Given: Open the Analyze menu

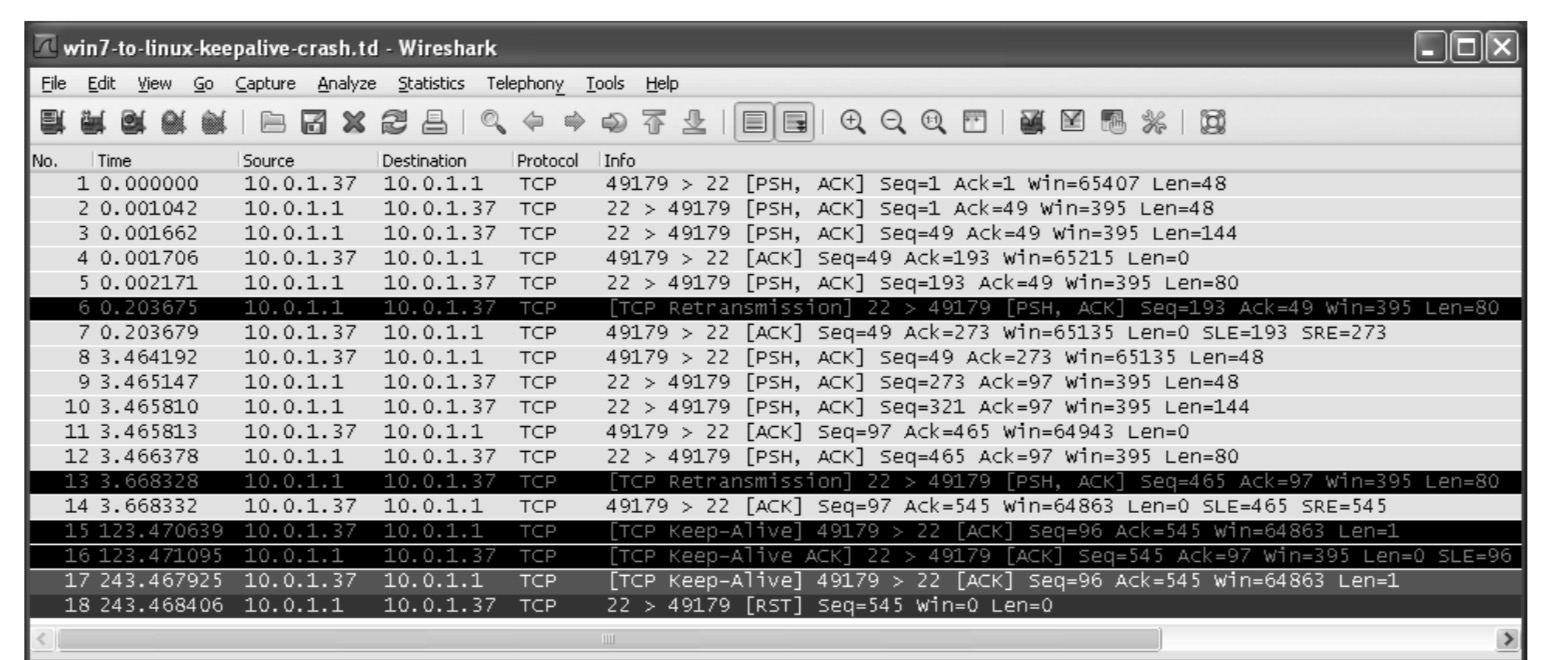Looking at the screenshot, I should point(346,84).
